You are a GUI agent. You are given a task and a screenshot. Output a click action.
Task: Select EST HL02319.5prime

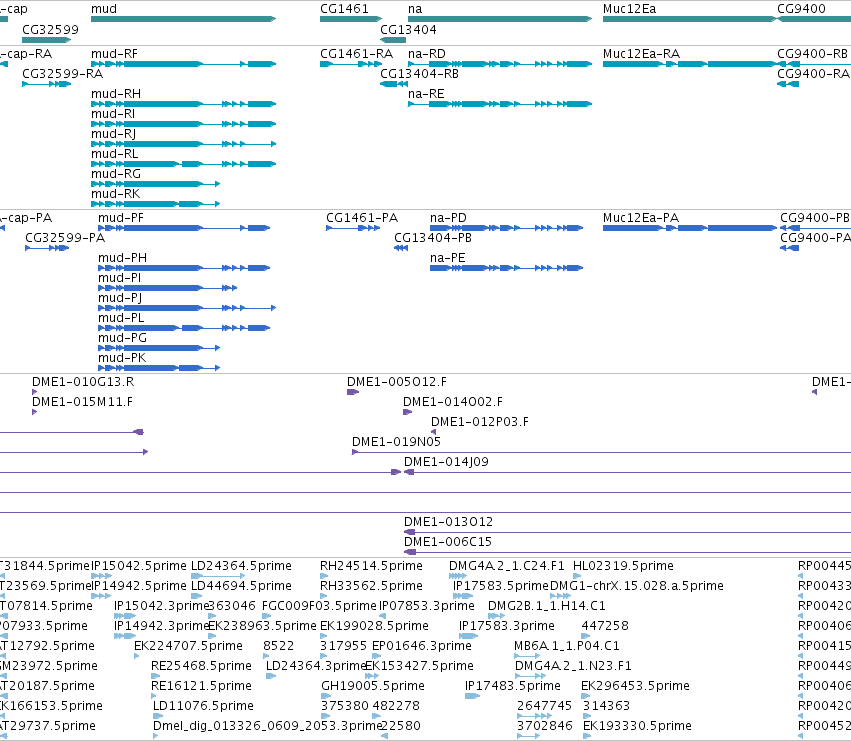(x=577, y=576)
